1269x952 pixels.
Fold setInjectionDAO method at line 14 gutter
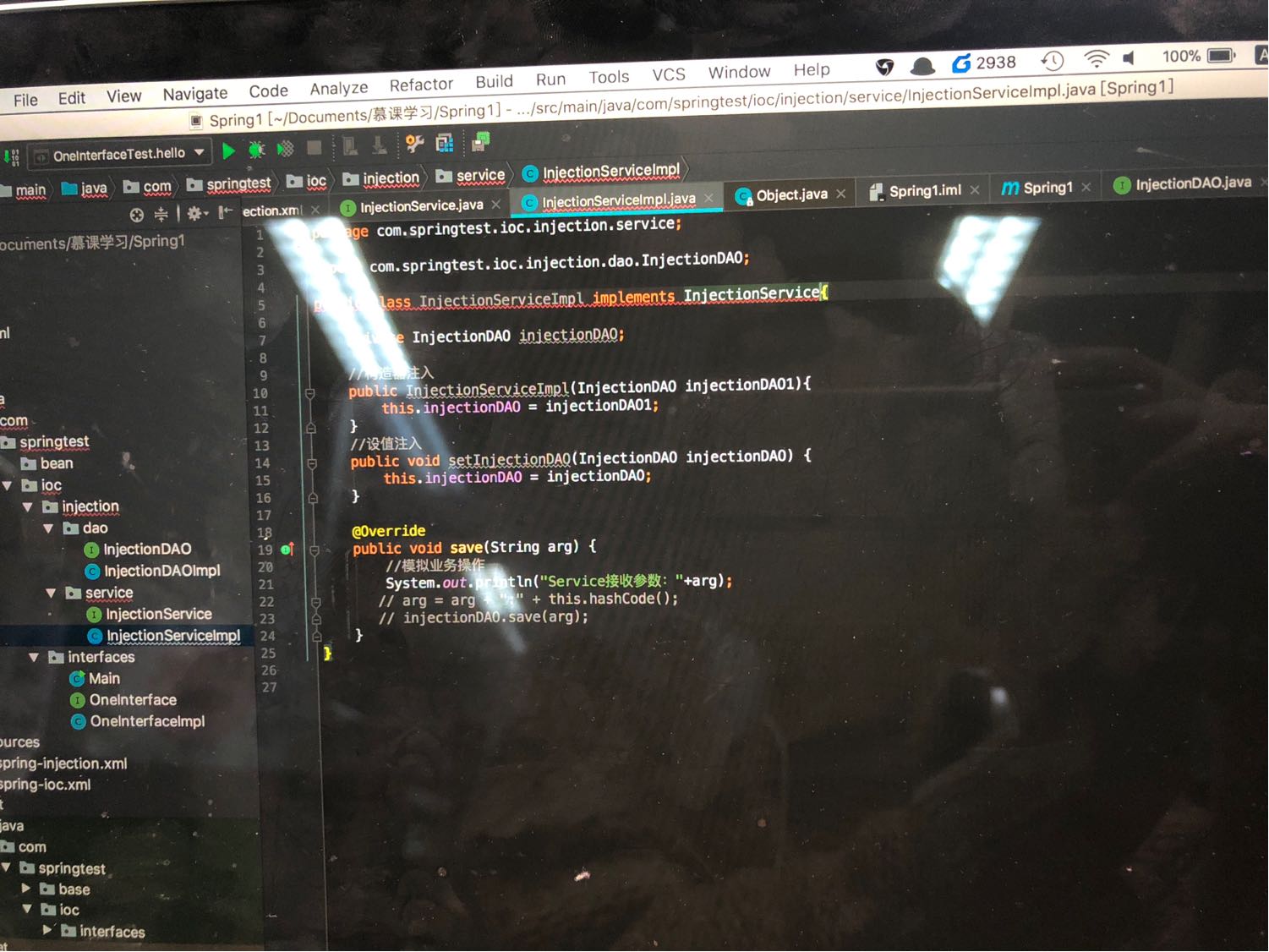(311, 463)
